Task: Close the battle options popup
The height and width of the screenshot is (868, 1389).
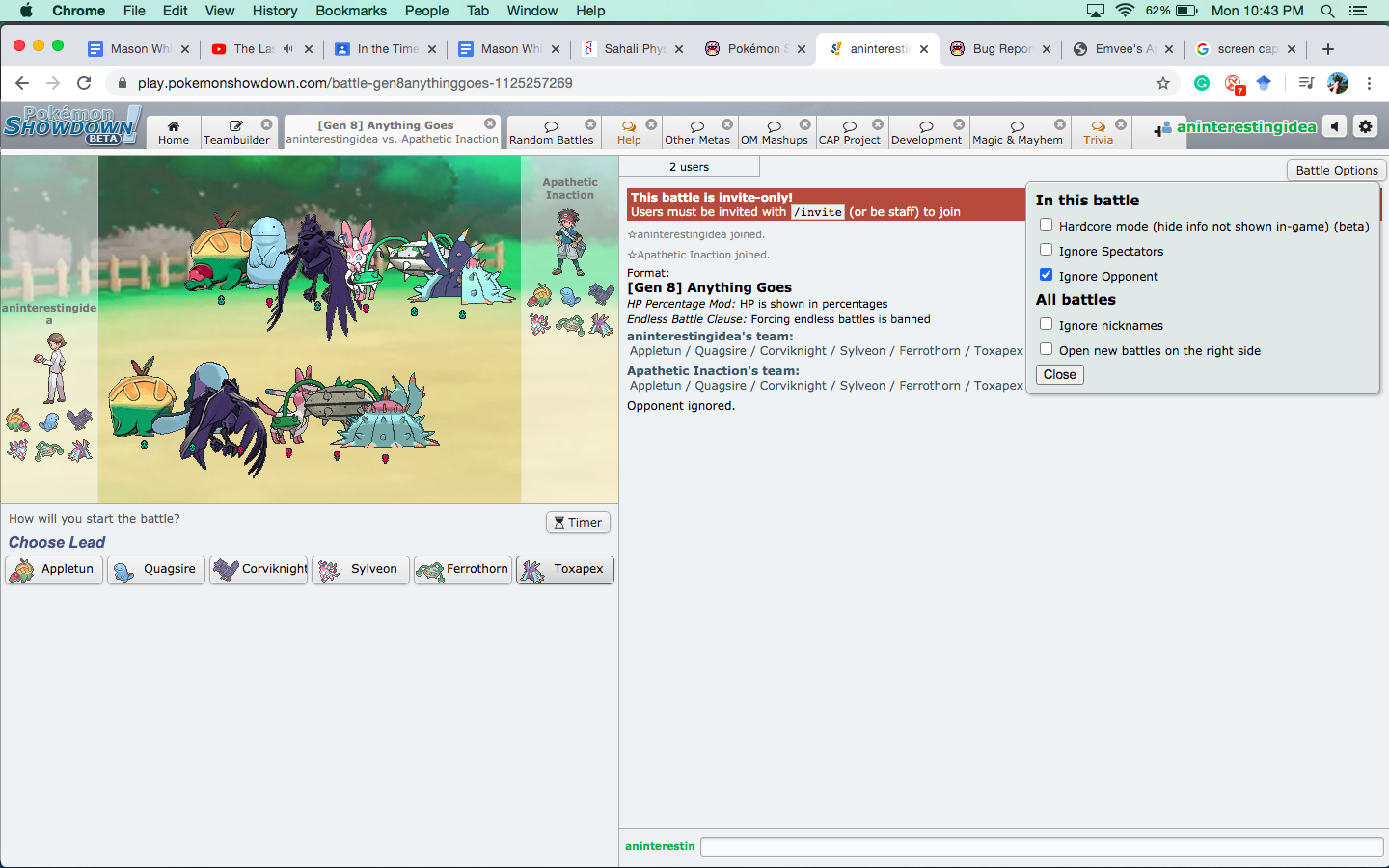Action: pos(1059,374)
